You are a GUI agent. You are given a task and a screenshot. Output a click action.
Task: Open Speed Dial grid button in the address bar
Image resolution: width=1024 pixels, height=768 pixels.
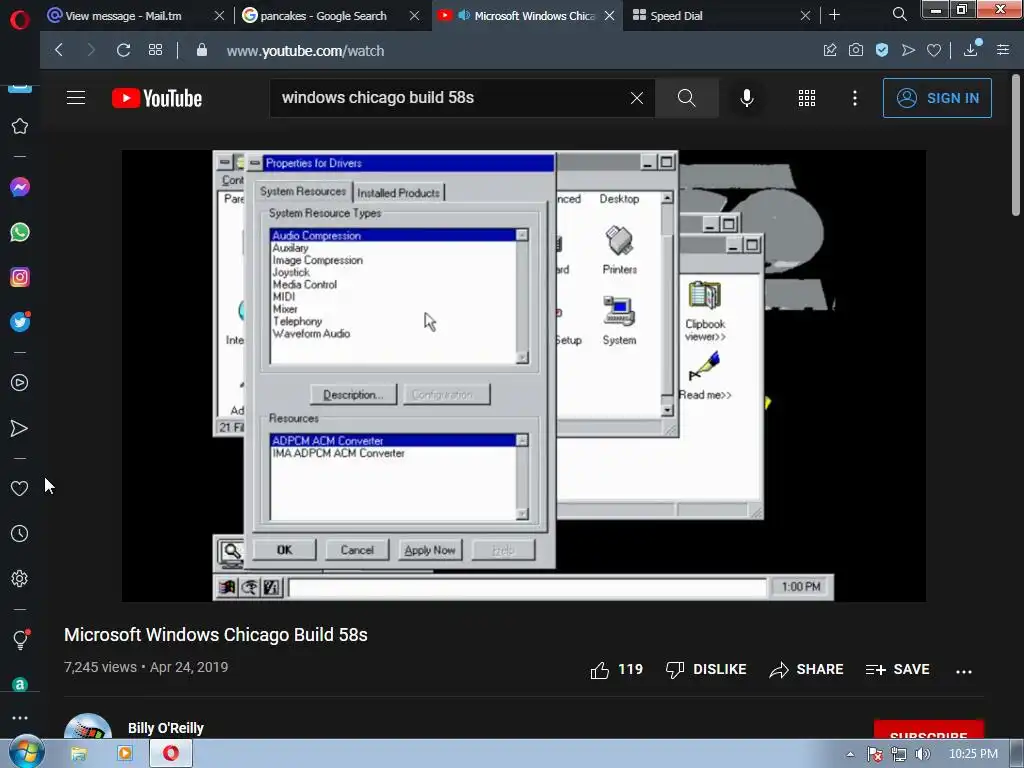tap(155, 50)
